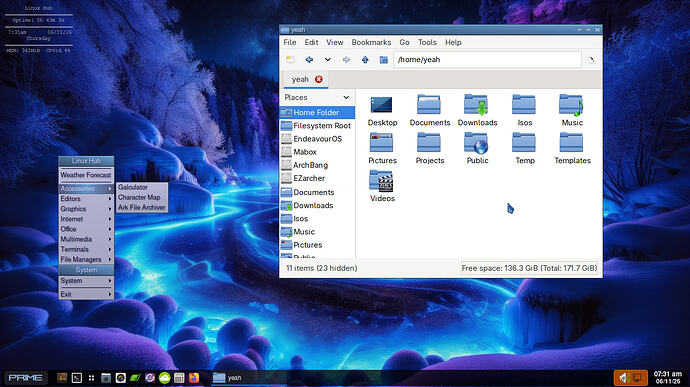The width and height of the screenshot is (690, 387).
Task: Launch the terminal from the taskbar
Action: 77,378
